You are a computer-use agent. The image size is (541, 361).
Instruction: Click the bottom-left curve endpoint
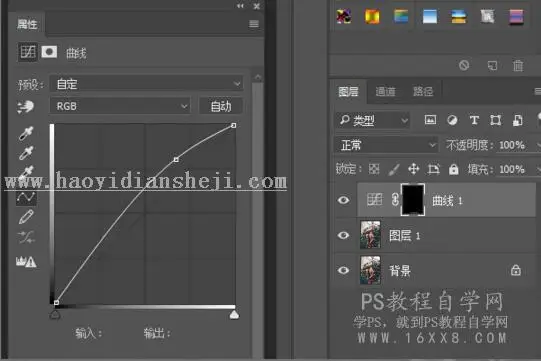57,303
